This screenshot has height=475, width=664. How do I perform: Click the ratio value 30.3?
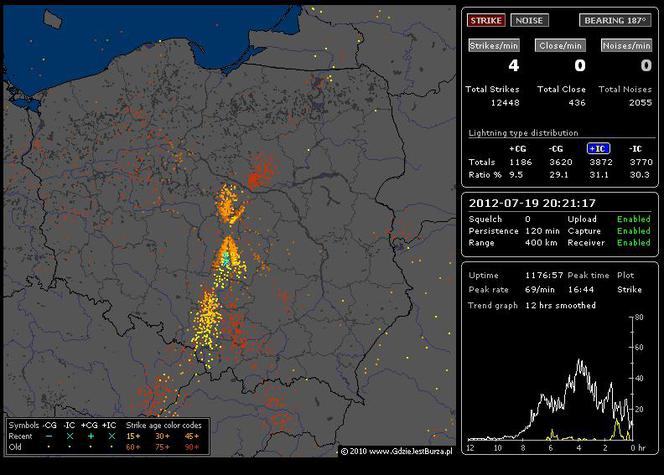coord(639,175)
